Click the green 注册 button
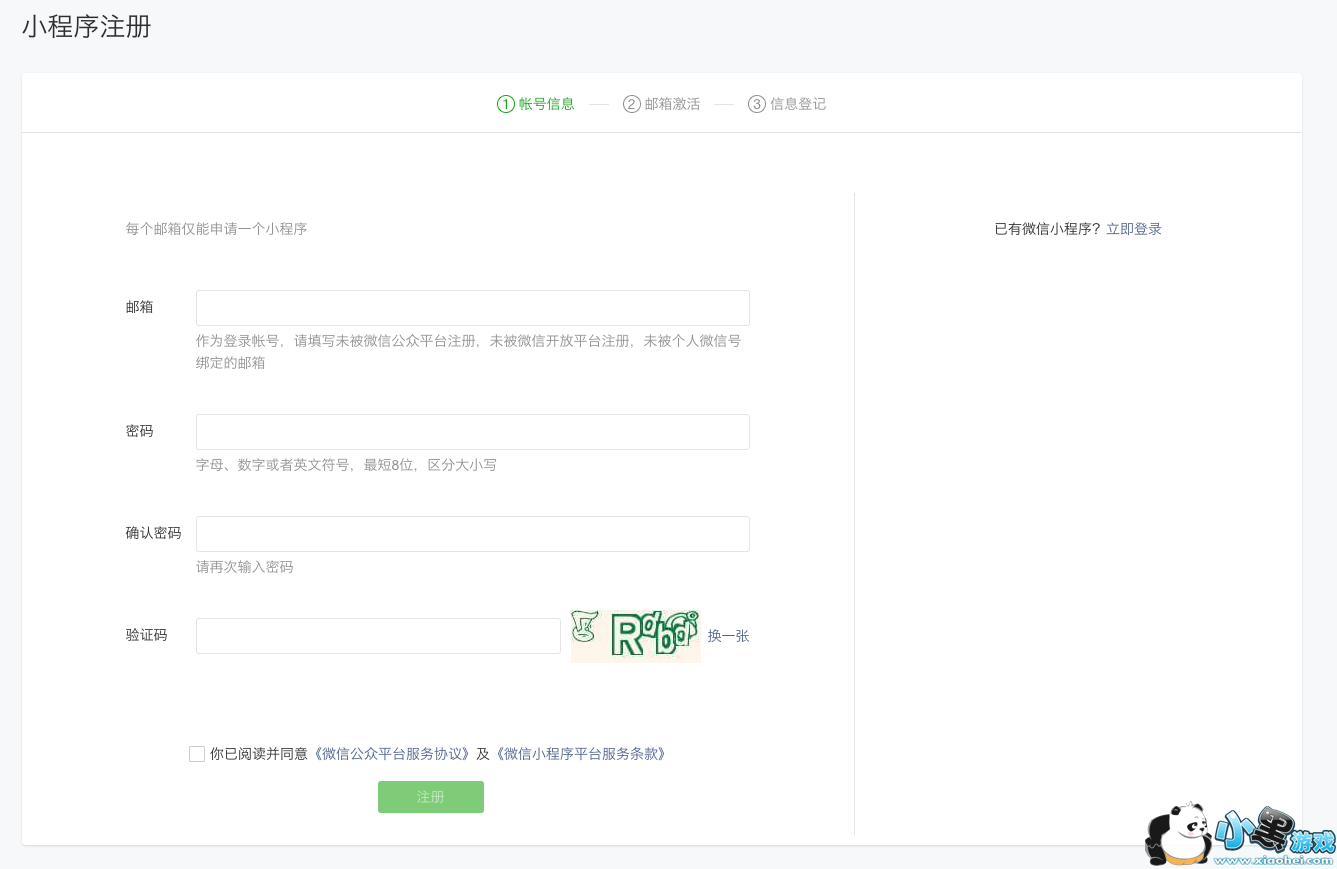Viewport: 1337px width, 869px height. (x=431, y=797)
